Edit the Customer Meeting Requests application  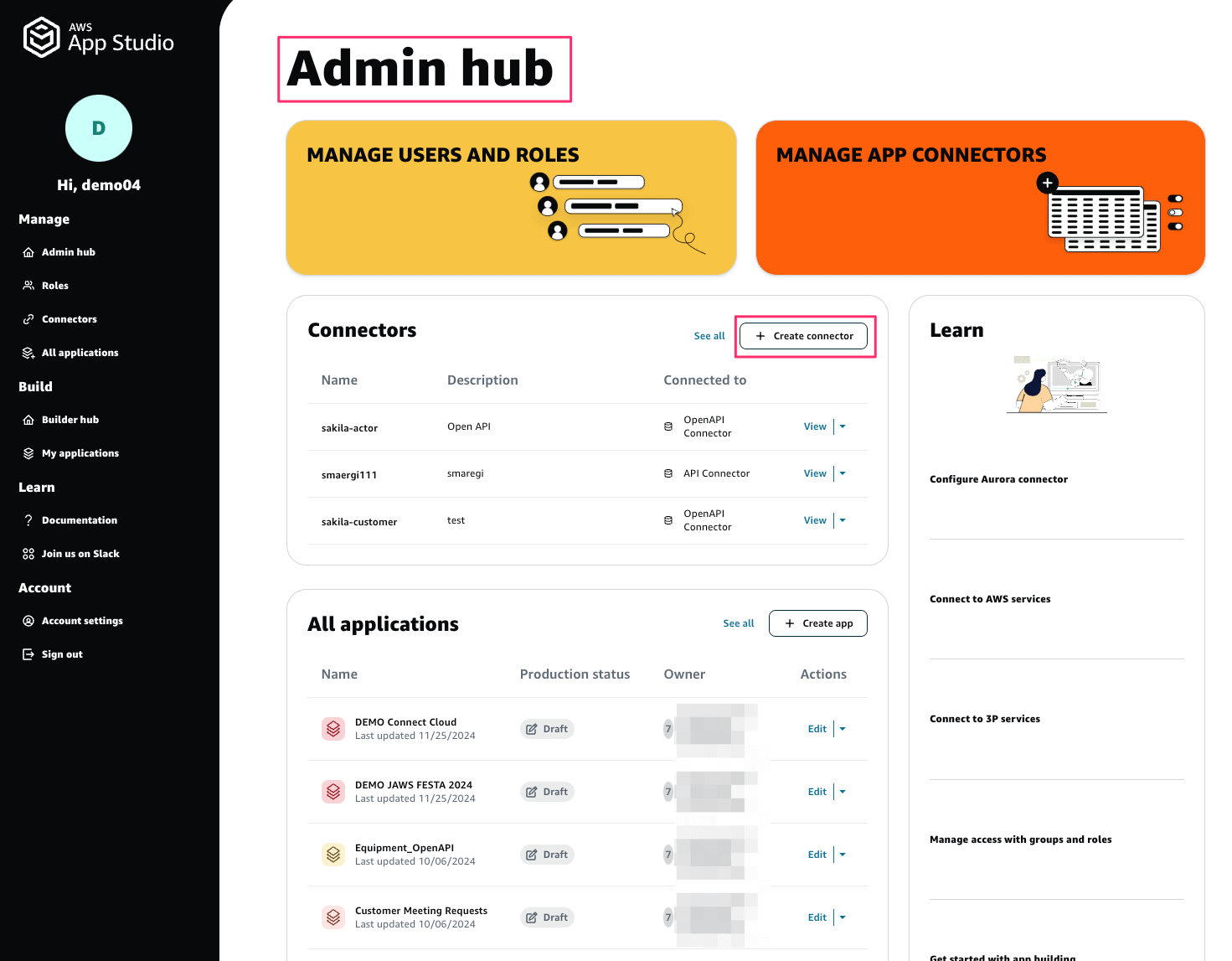point(817,917)
